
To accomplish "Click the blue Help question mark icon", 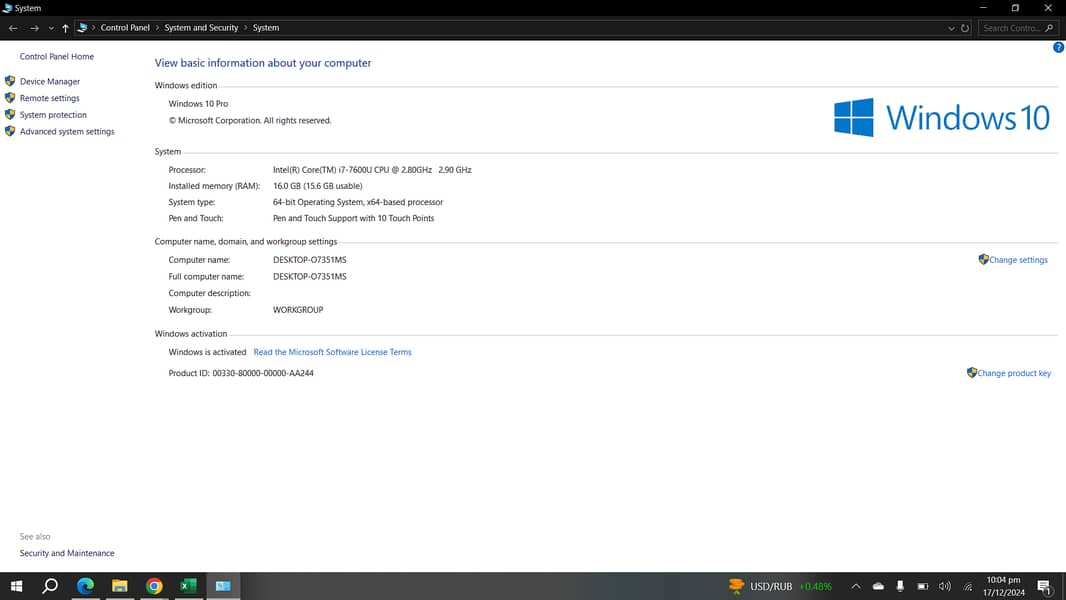I will (x=1058, y=47).
